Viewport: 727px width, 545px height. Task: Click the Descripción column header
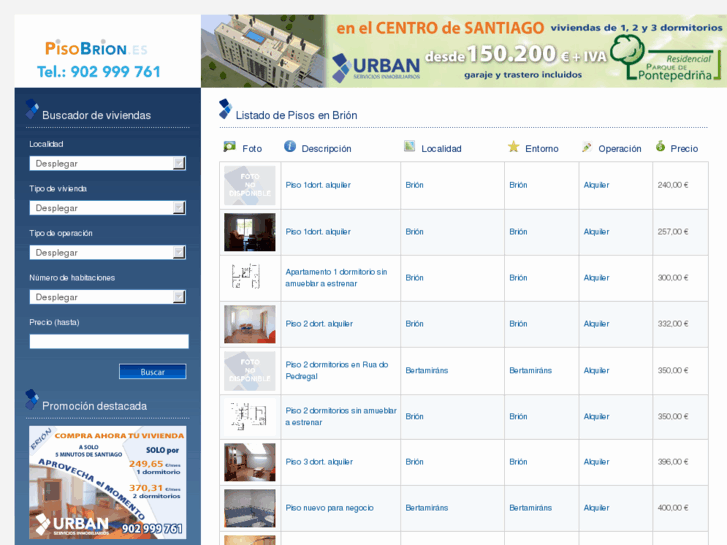[x=326, y=148]
